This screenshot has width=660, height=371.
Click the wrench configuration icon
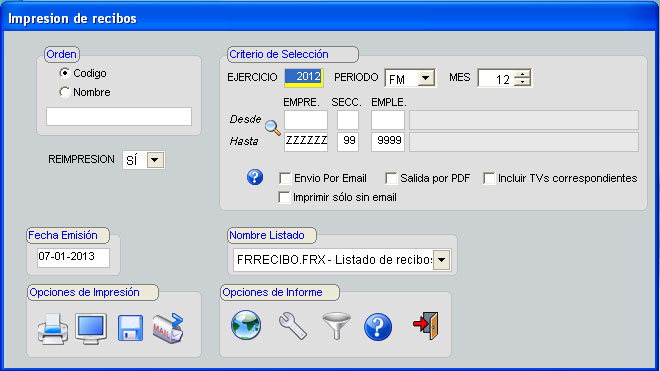(293, 326)
